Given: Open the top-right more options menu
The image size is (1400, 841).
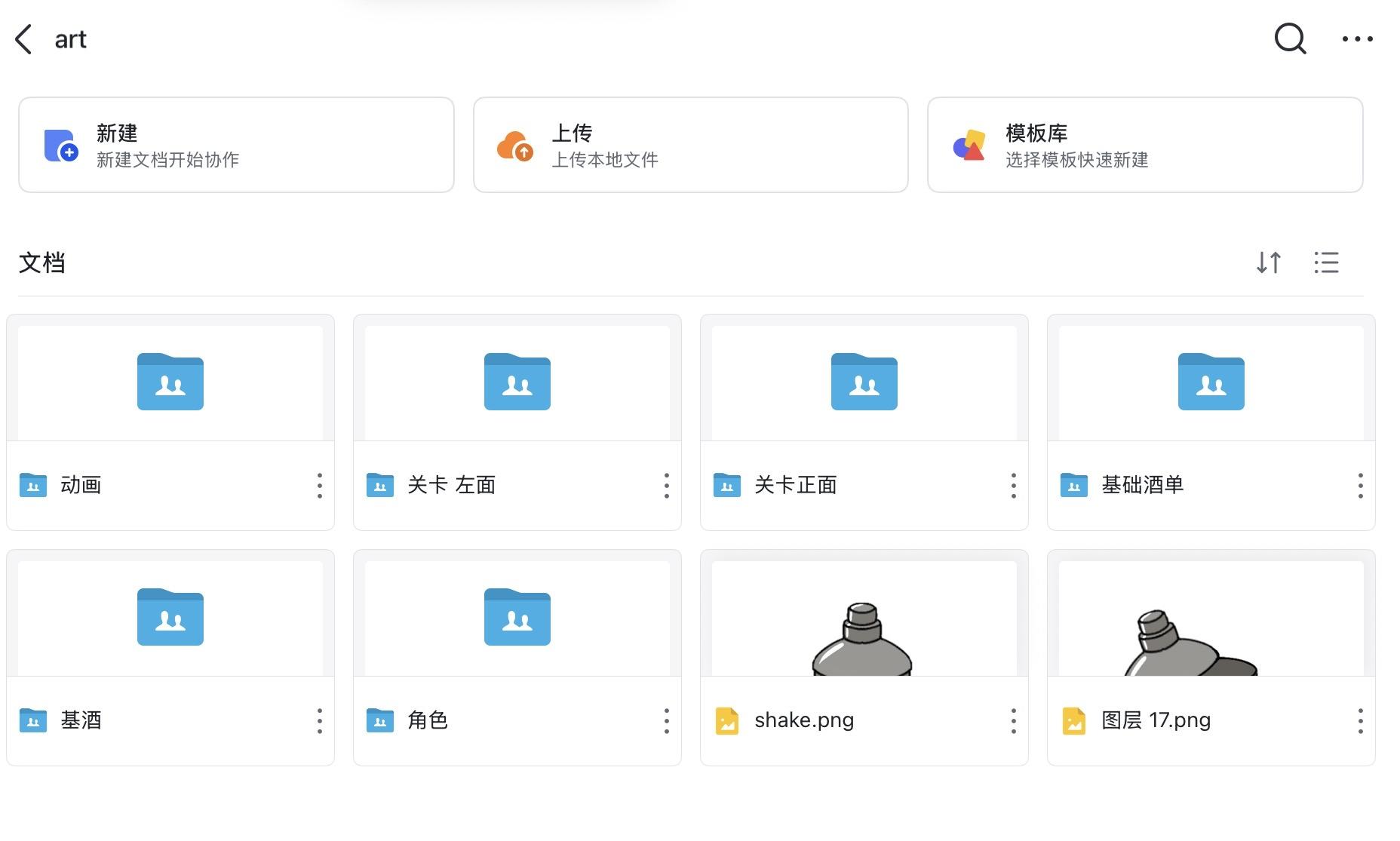Looking at the screenshot, I should [x=1357, y=39].
